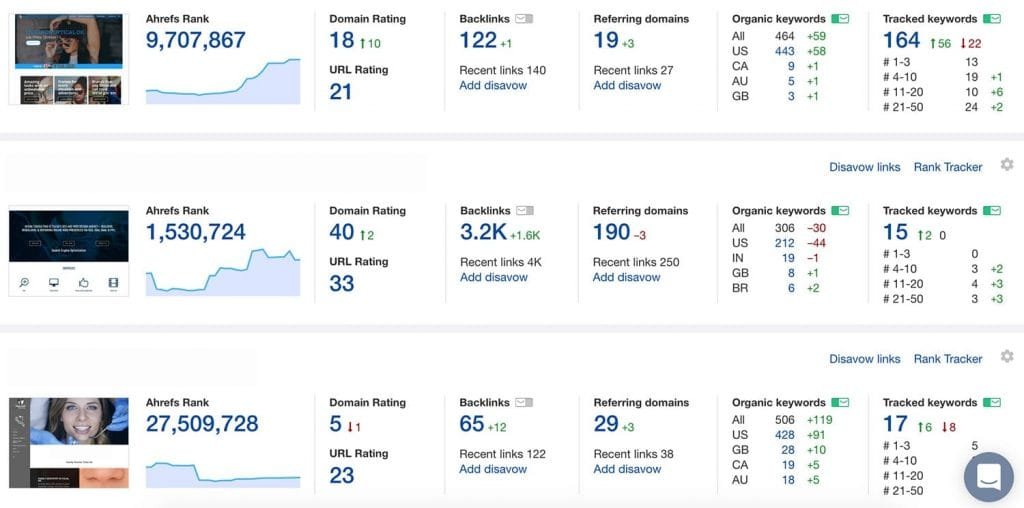Click Backlinks email icon beside 65 backlinks

point(524,403)
